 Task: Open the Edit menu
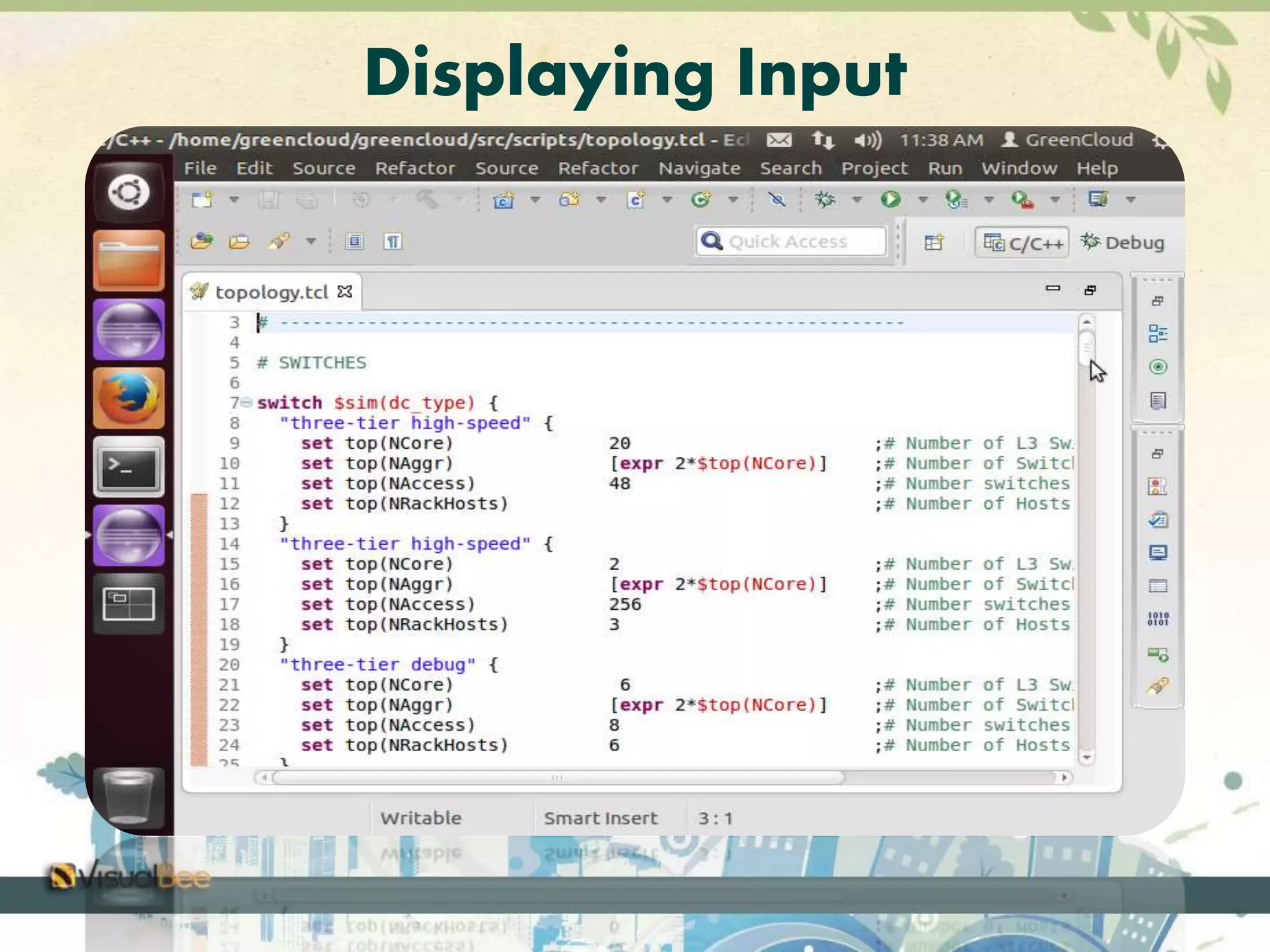(254, 168)
